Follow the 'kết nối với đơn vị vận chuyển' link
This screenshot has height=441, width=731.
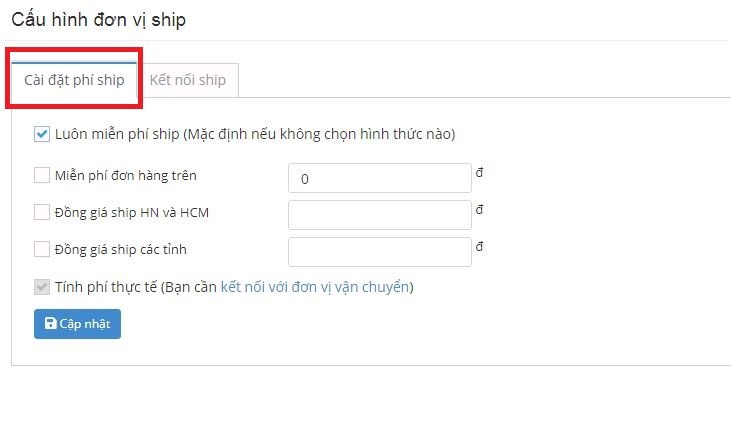click(x=315, y=287)
